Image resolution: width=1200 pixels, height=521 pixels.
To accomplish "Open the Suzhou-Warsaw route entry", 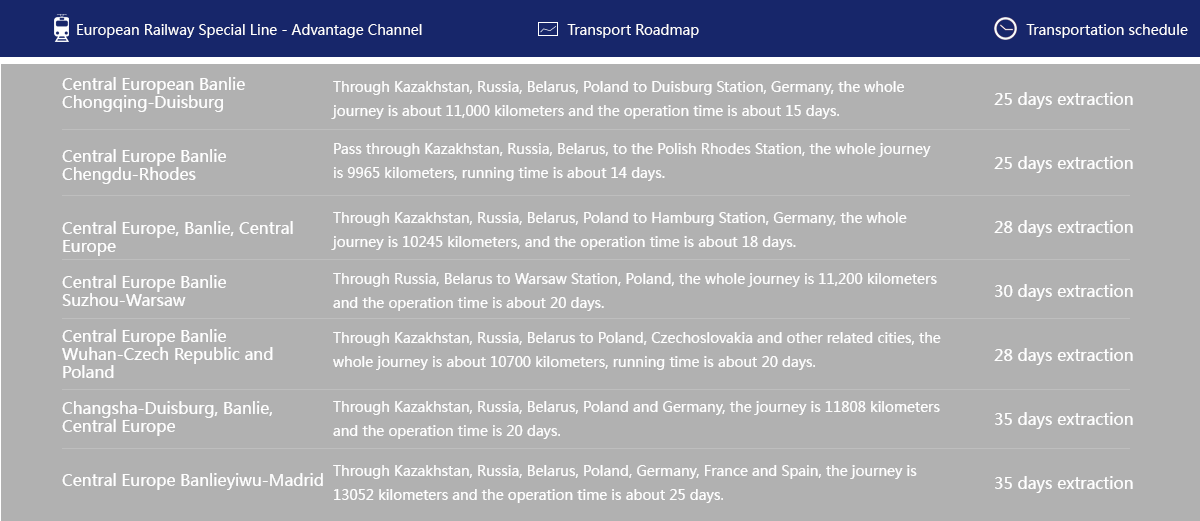I will point(144,291).
